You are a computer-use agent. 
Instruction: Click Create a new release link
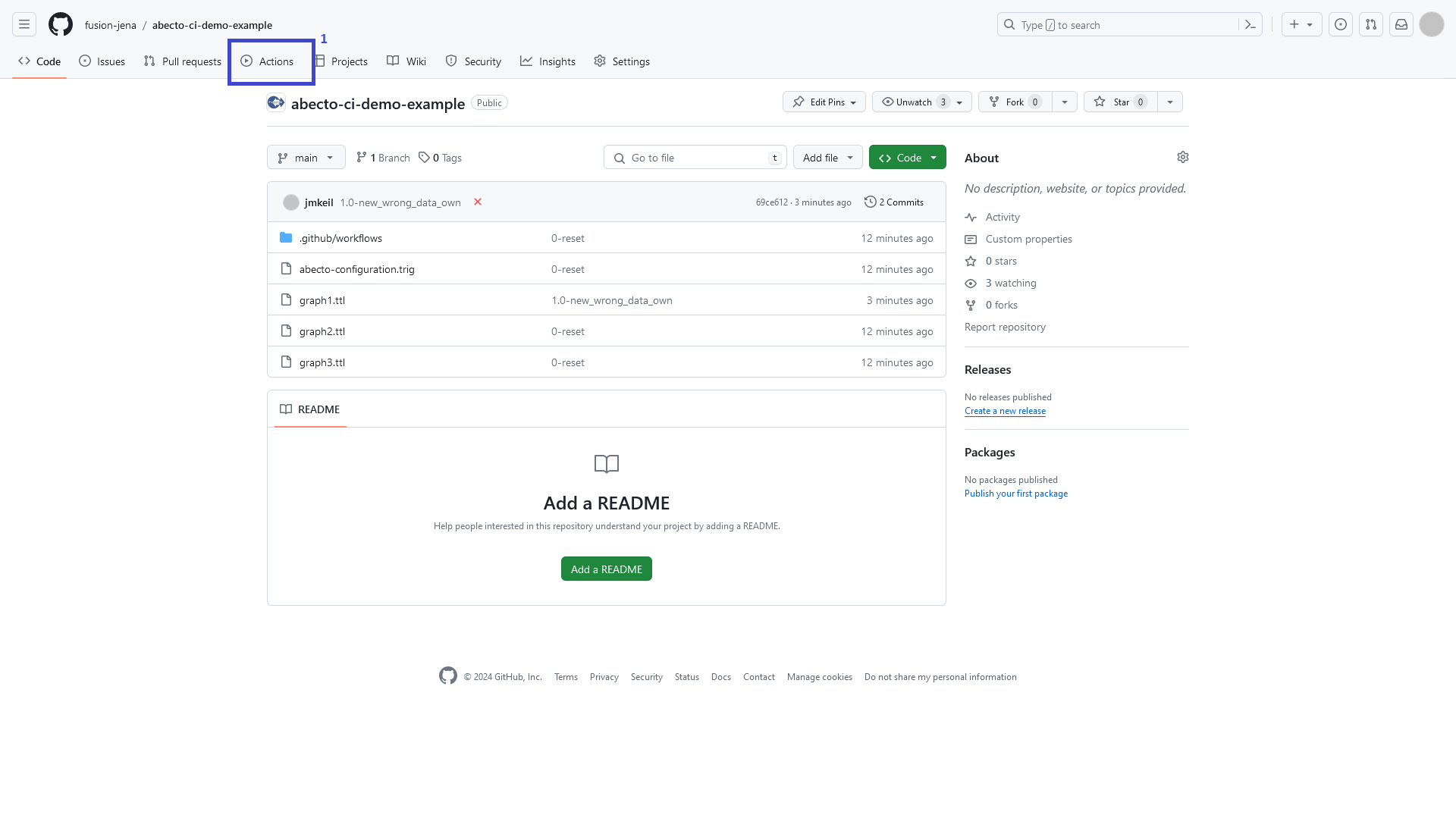point(1005,411)
